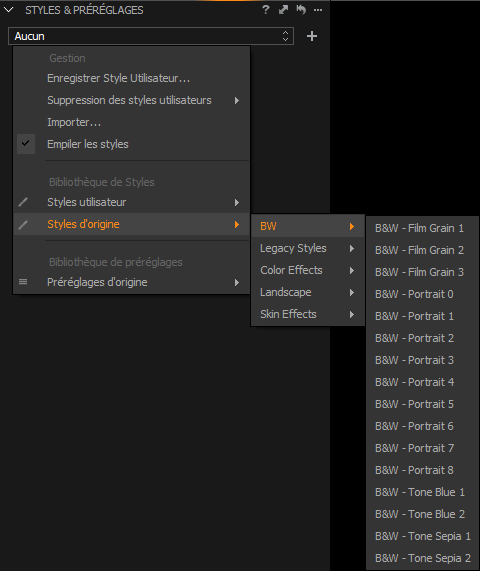Select the B&W - Tone Sepia 1 style
Image resolution: width=480 pixels, height=571 pixels.
coord(422,536)
